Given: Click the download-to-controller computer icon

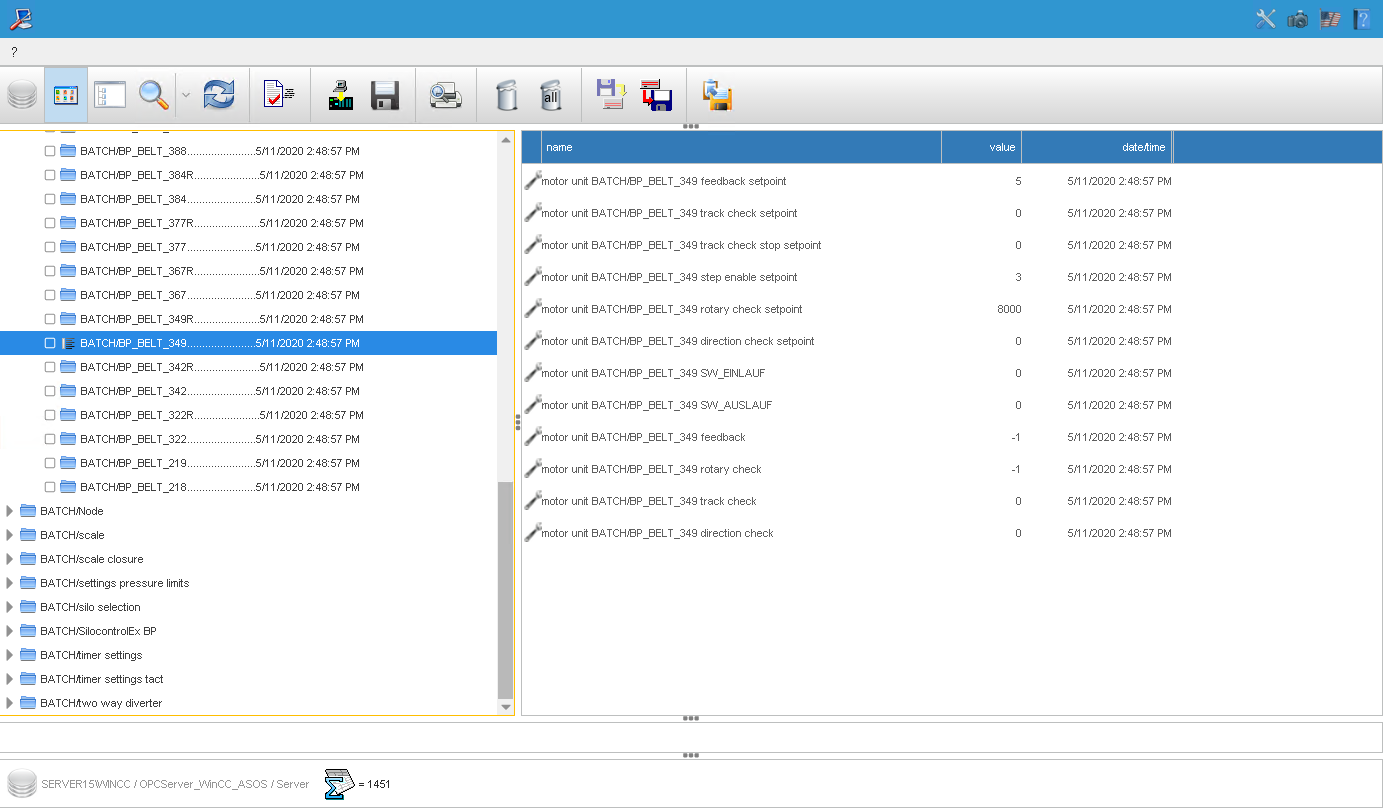Looking at the screenshot, I should [x=341, y=95].
